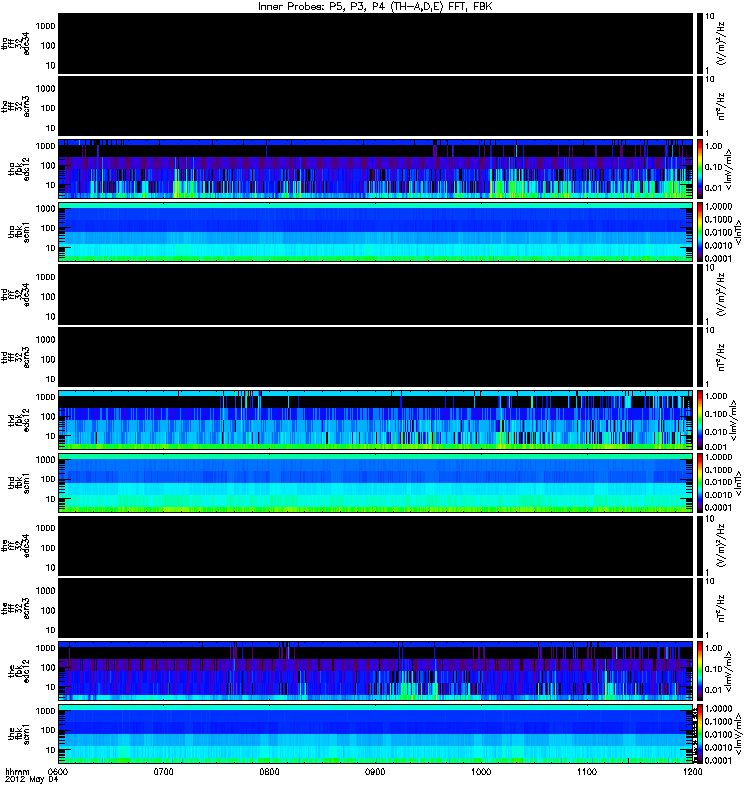
Task: Click the 1100 time axis label
Action: click(587, 771)
